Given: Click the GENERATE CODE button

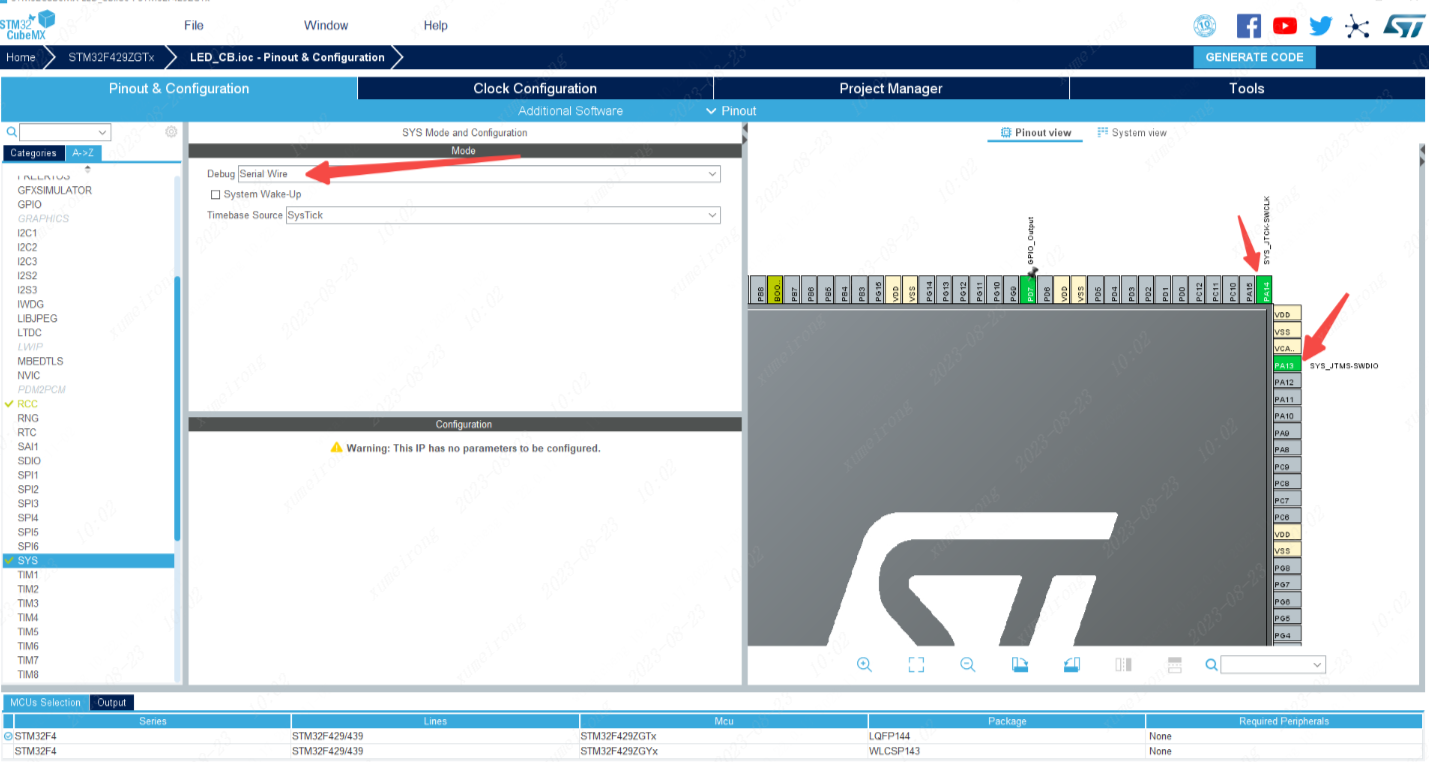Looking at the screenshot, I should click(1254, 57).
